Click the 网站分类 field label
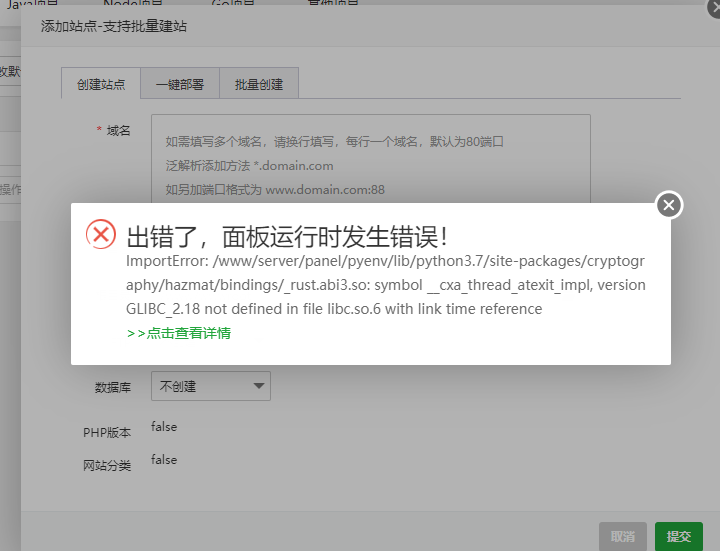Viewport: 720px width, 551px height. pyautogui.click(x=107, y=466)
